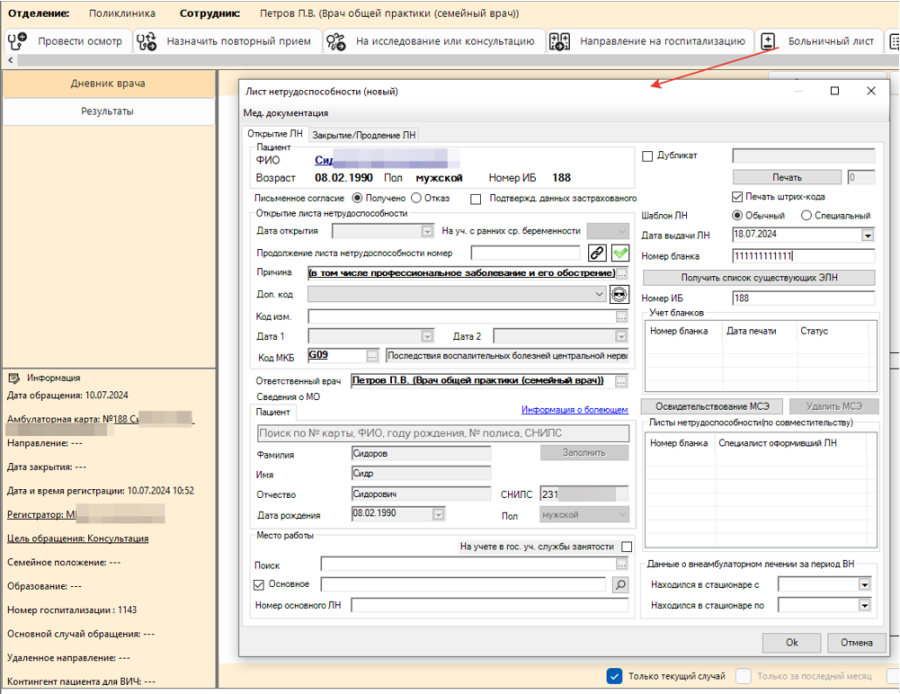Open the Результаты tab
Screen dimensions: 900x694
click(108, 111)
